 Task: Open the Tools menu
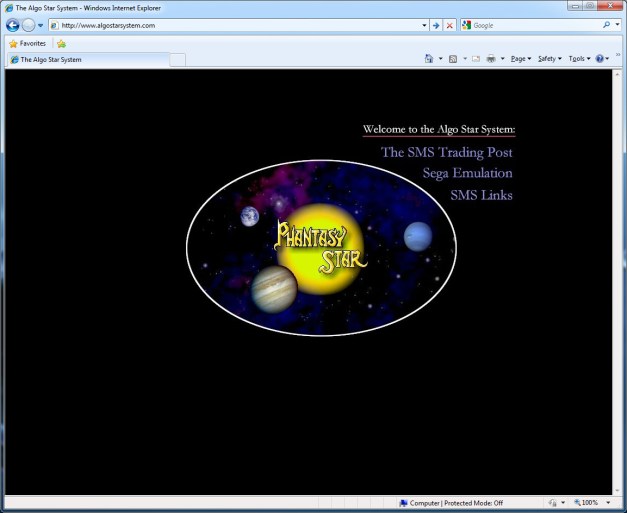[577, 59]
